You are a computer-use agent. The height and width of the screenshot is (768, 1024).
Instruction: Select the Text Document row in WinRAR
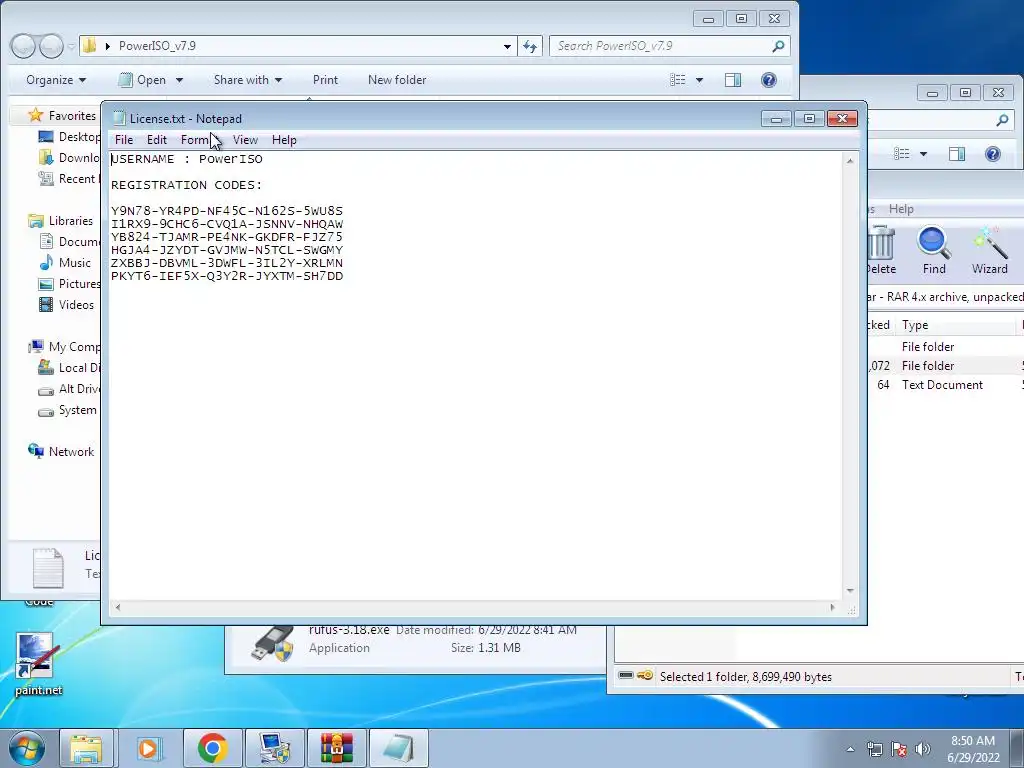[x=944, y=385]
